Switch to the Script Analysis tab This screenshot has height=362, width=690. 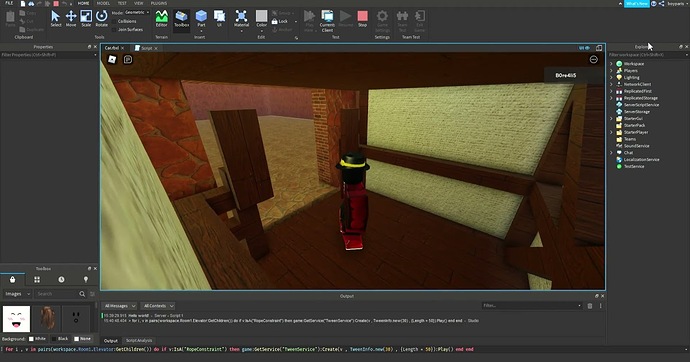coord(139,340)
